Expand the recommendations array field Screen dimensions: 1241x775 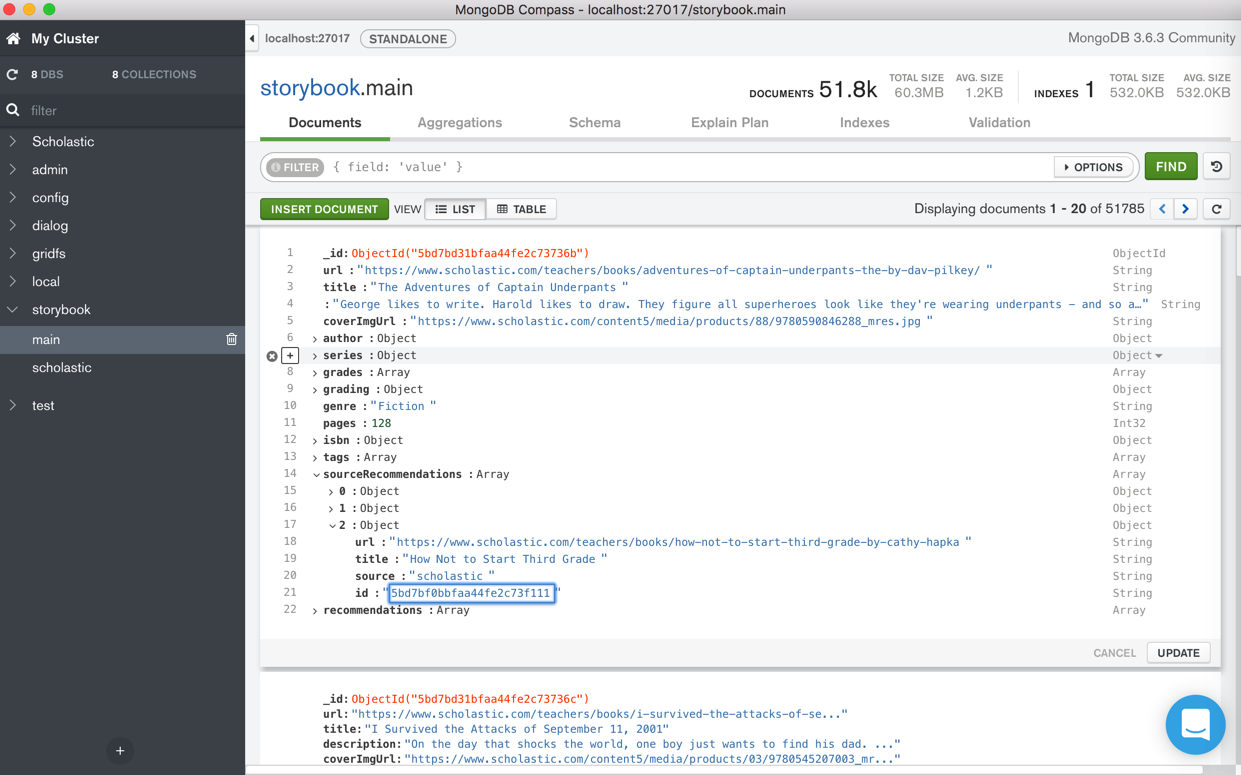(315, 611)
